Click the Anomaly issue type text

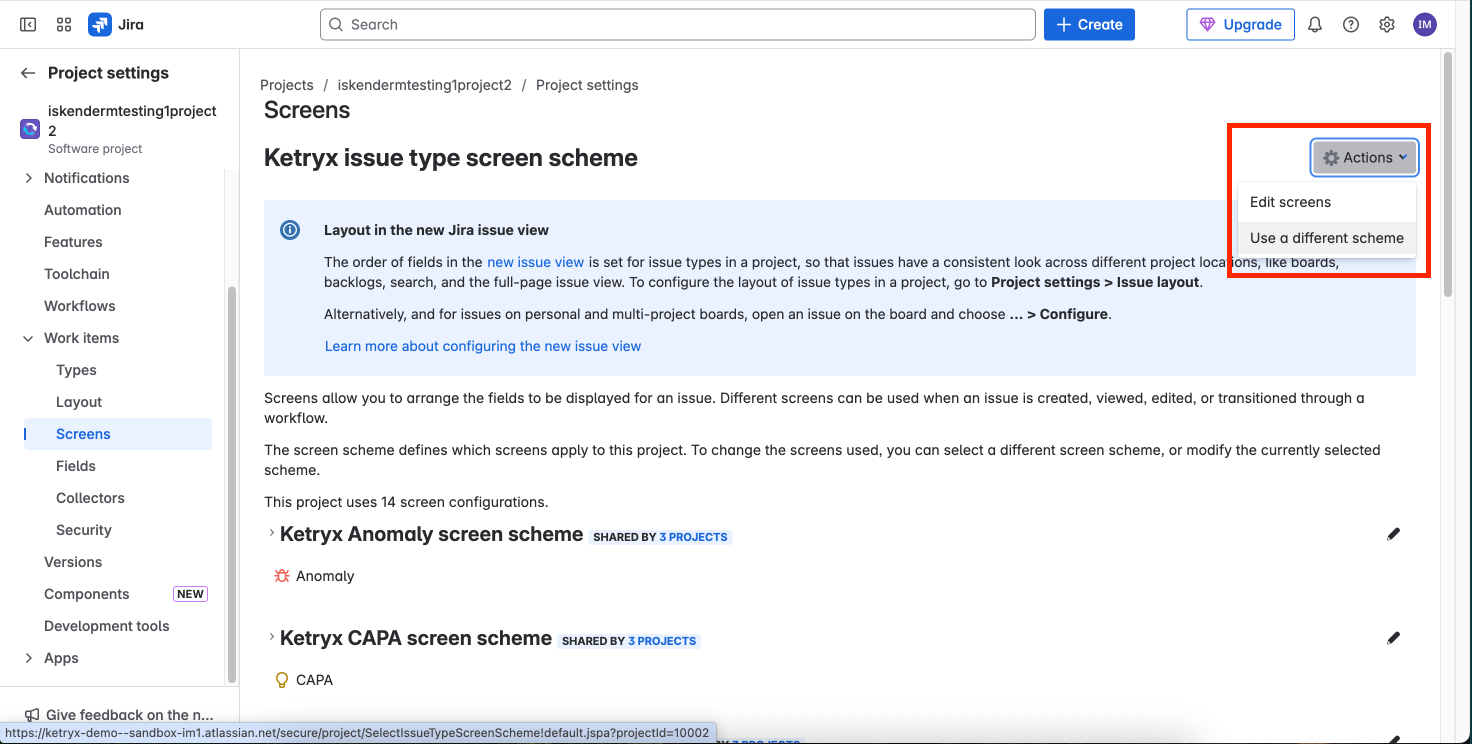pos(325,576)
